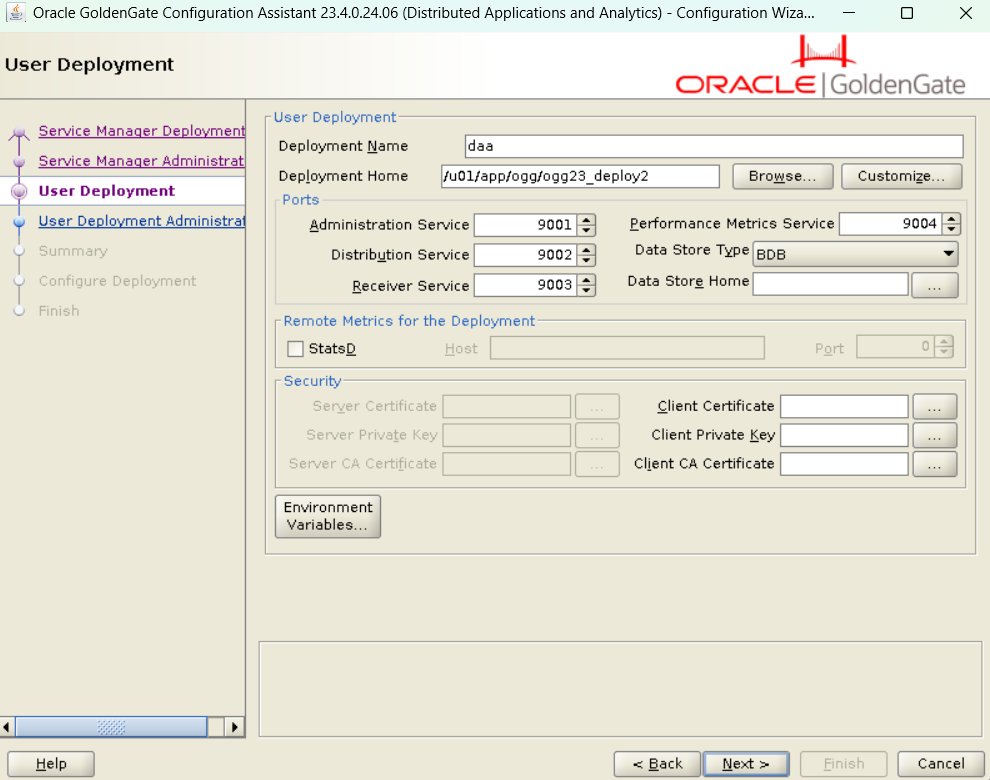Open the Customize deployment directories dialog
This screenshot has width=990, height=780.
902,176
